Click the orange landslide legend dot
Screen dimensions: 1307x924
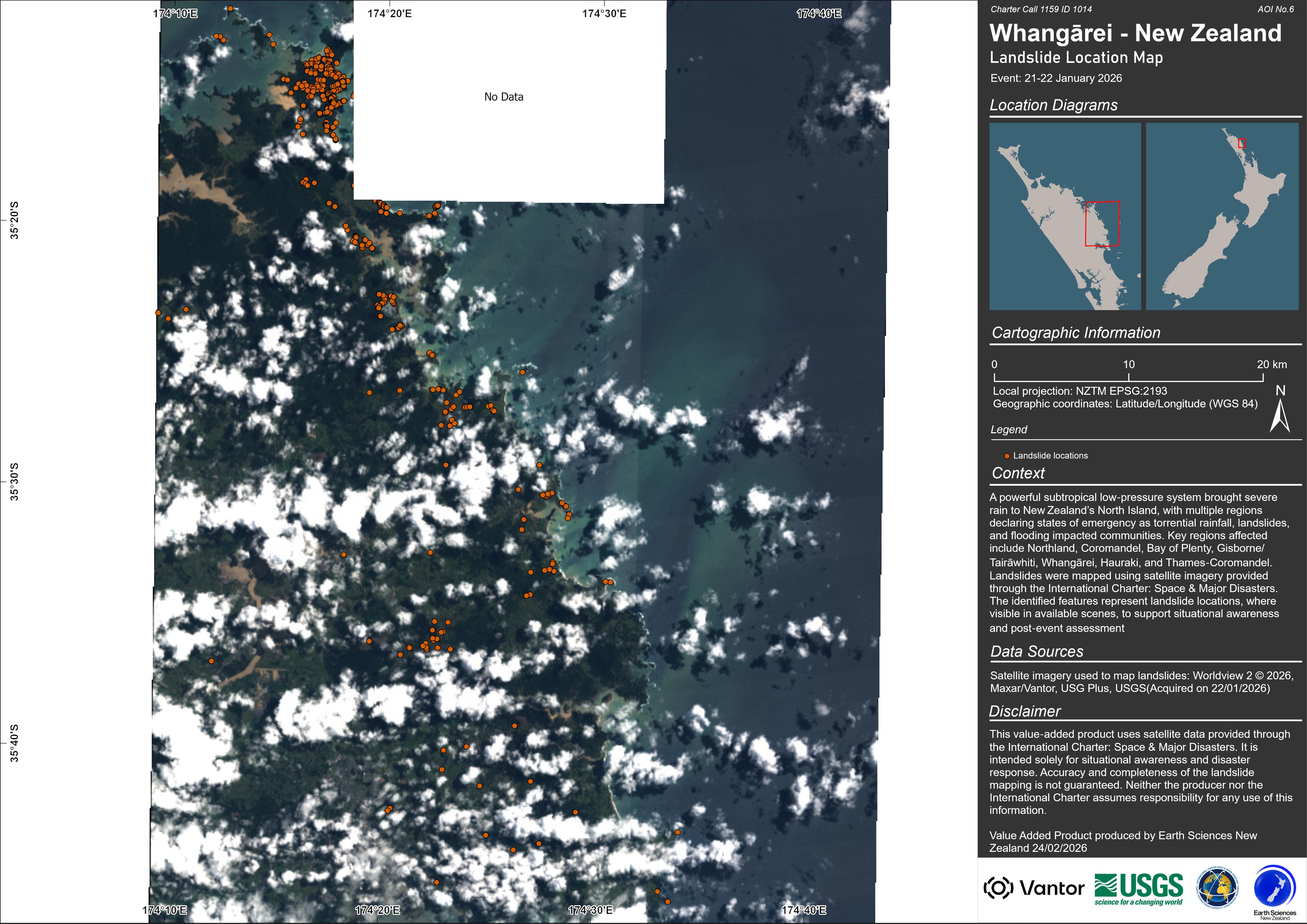pos(1006,456)
